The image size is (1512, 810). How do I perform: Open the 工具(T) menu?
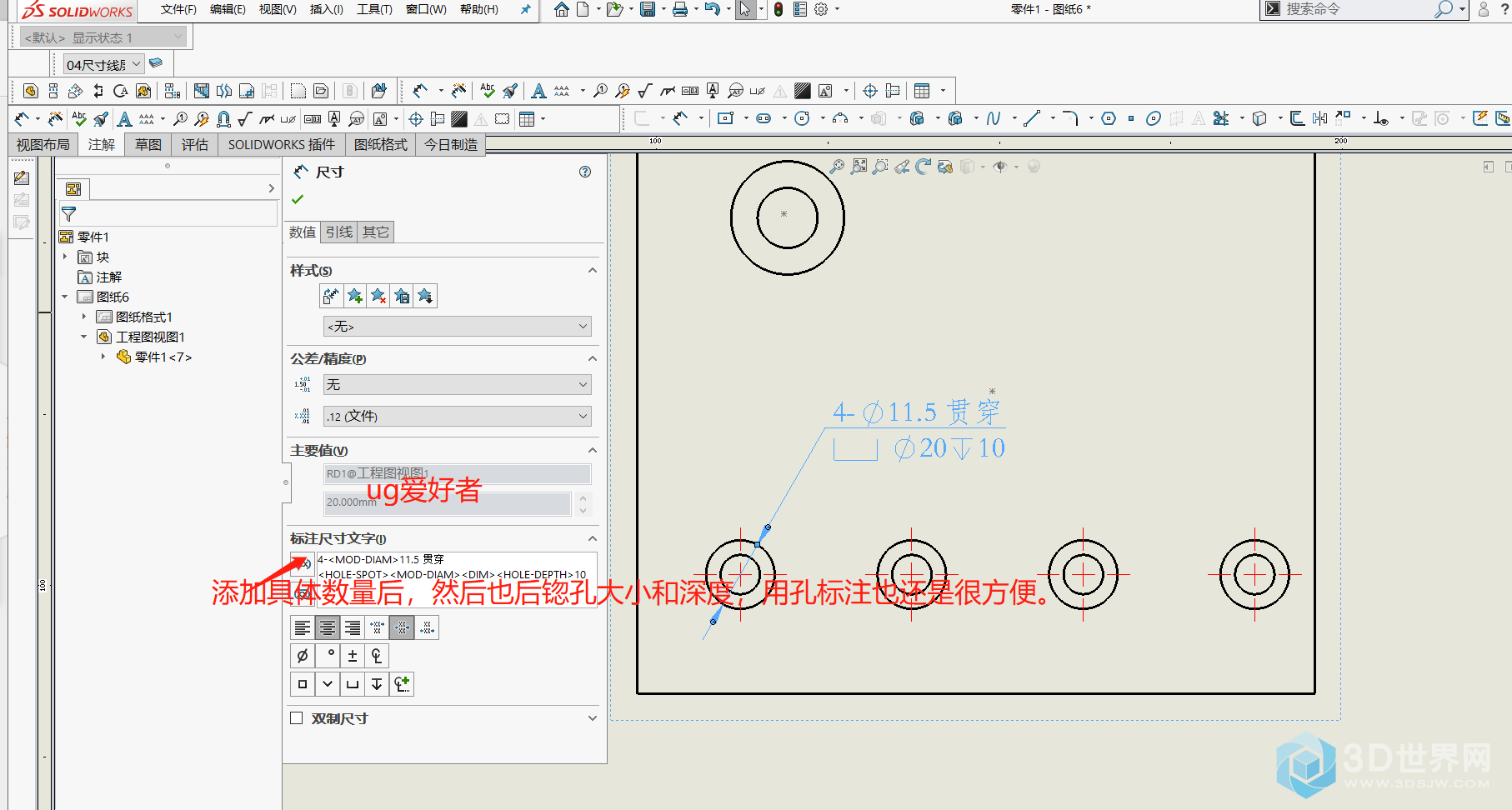374,9
